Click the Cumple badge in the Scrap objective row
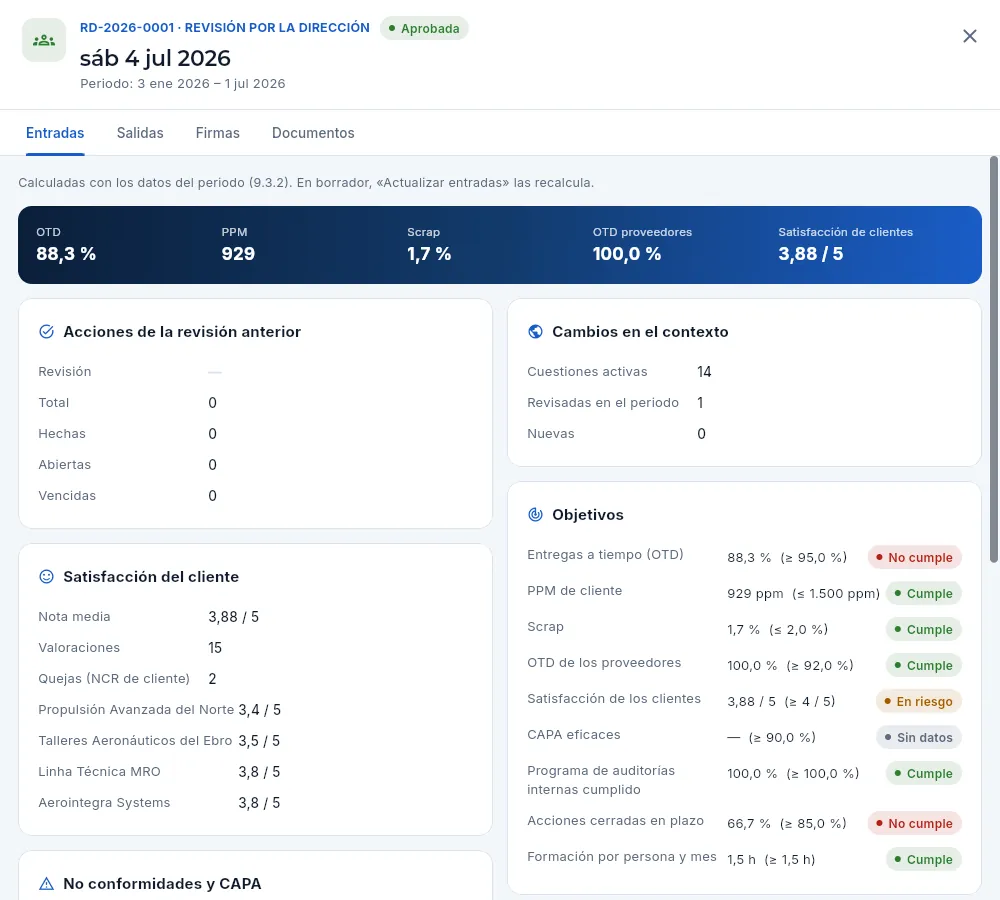Viewport: 1000px width, 900px height. (x=923, y=630)
